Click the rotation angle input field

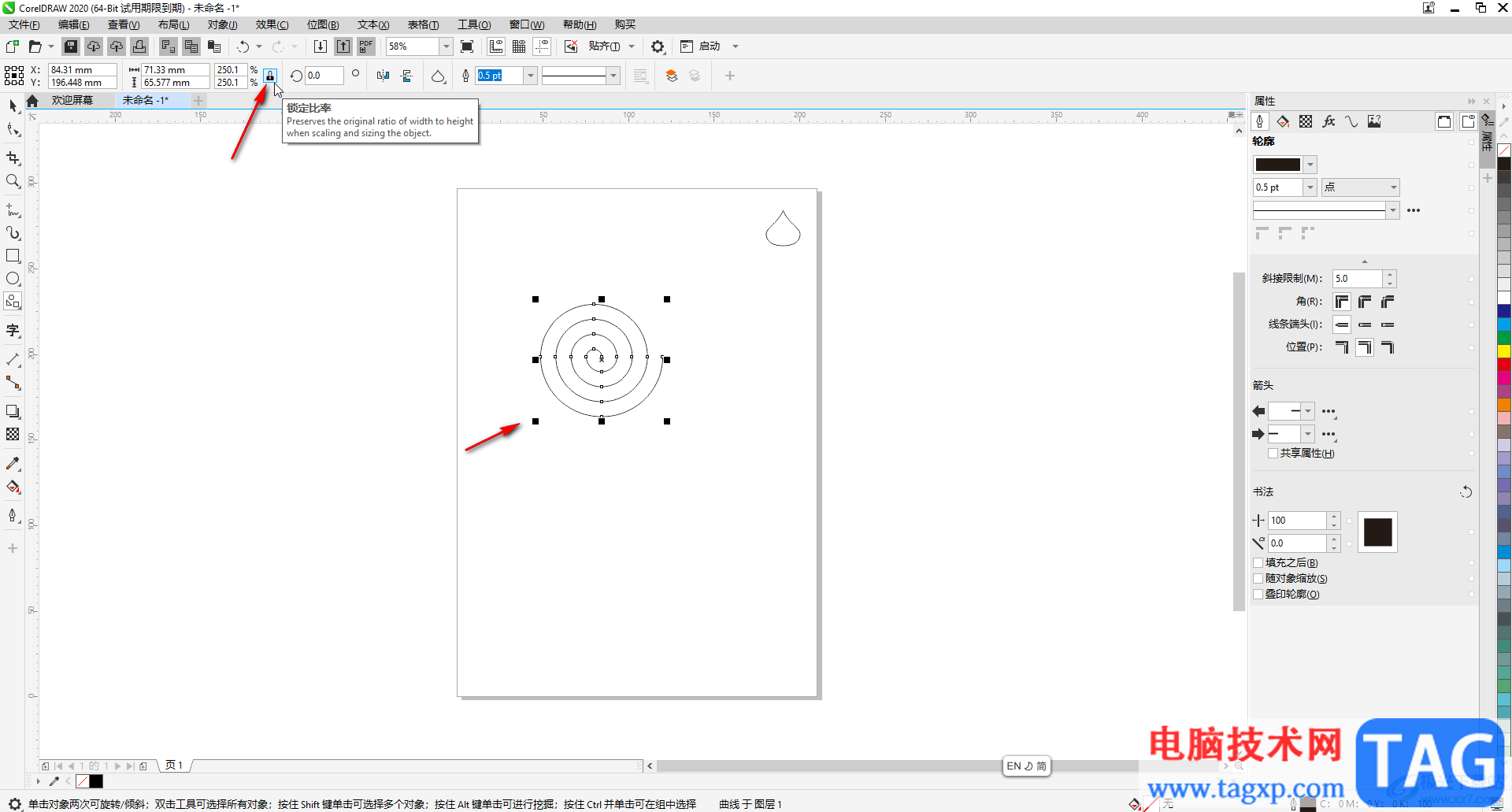(324, 76)
